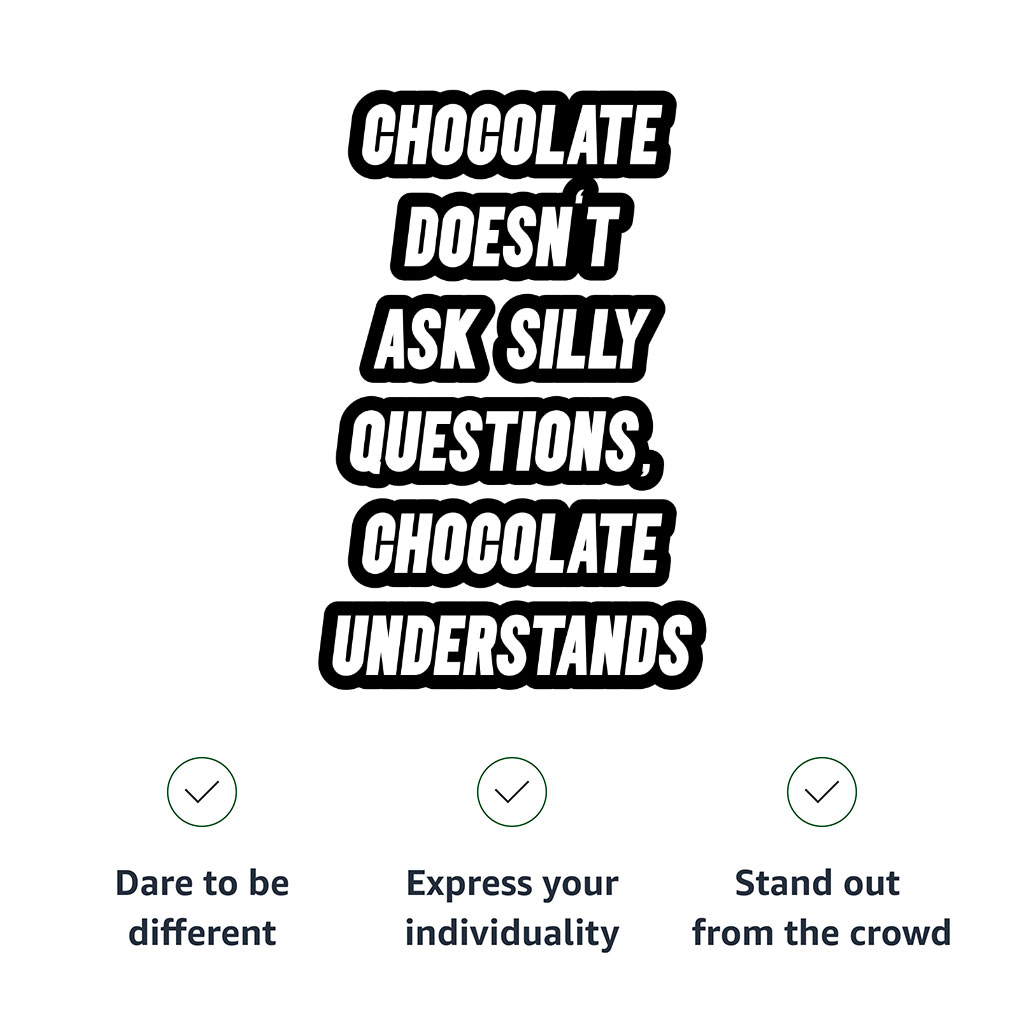Click the checkmark above Express your individuality
This screenshot has width=1024, height=1024.
(512, 792)
